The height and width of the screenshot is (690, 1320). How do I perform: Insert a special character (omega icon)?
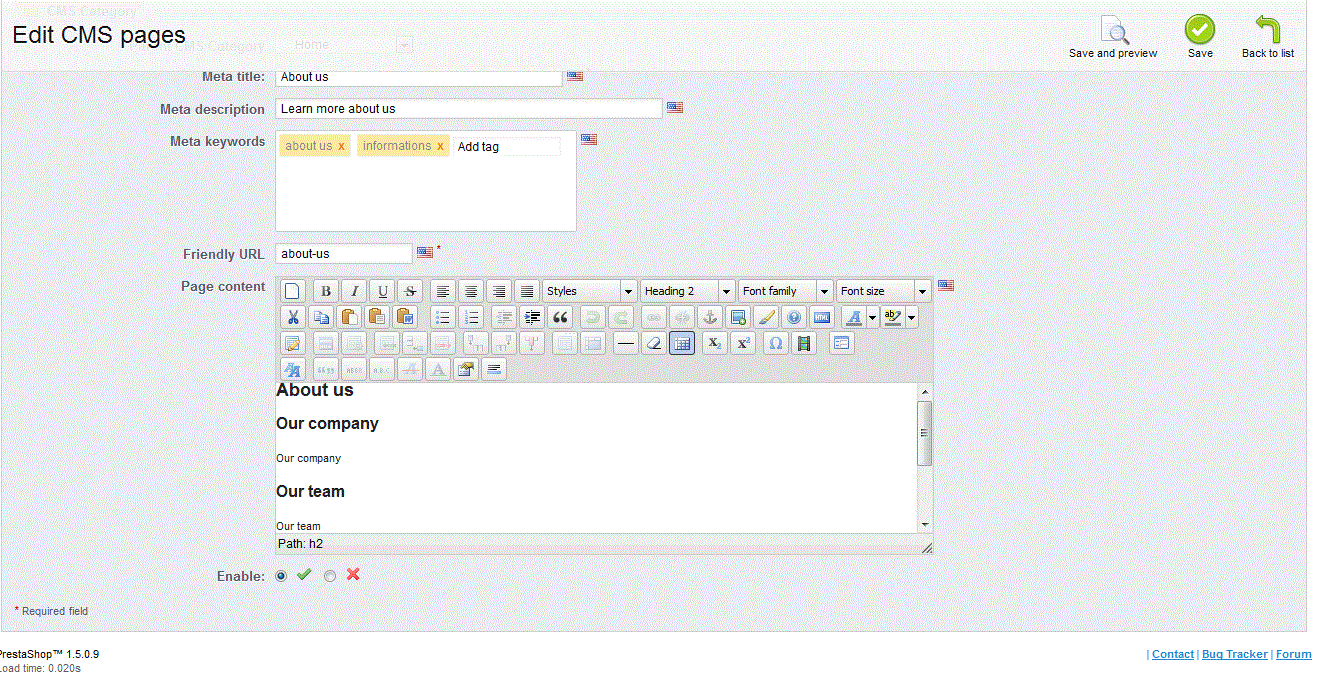click(x=775, y=343)
